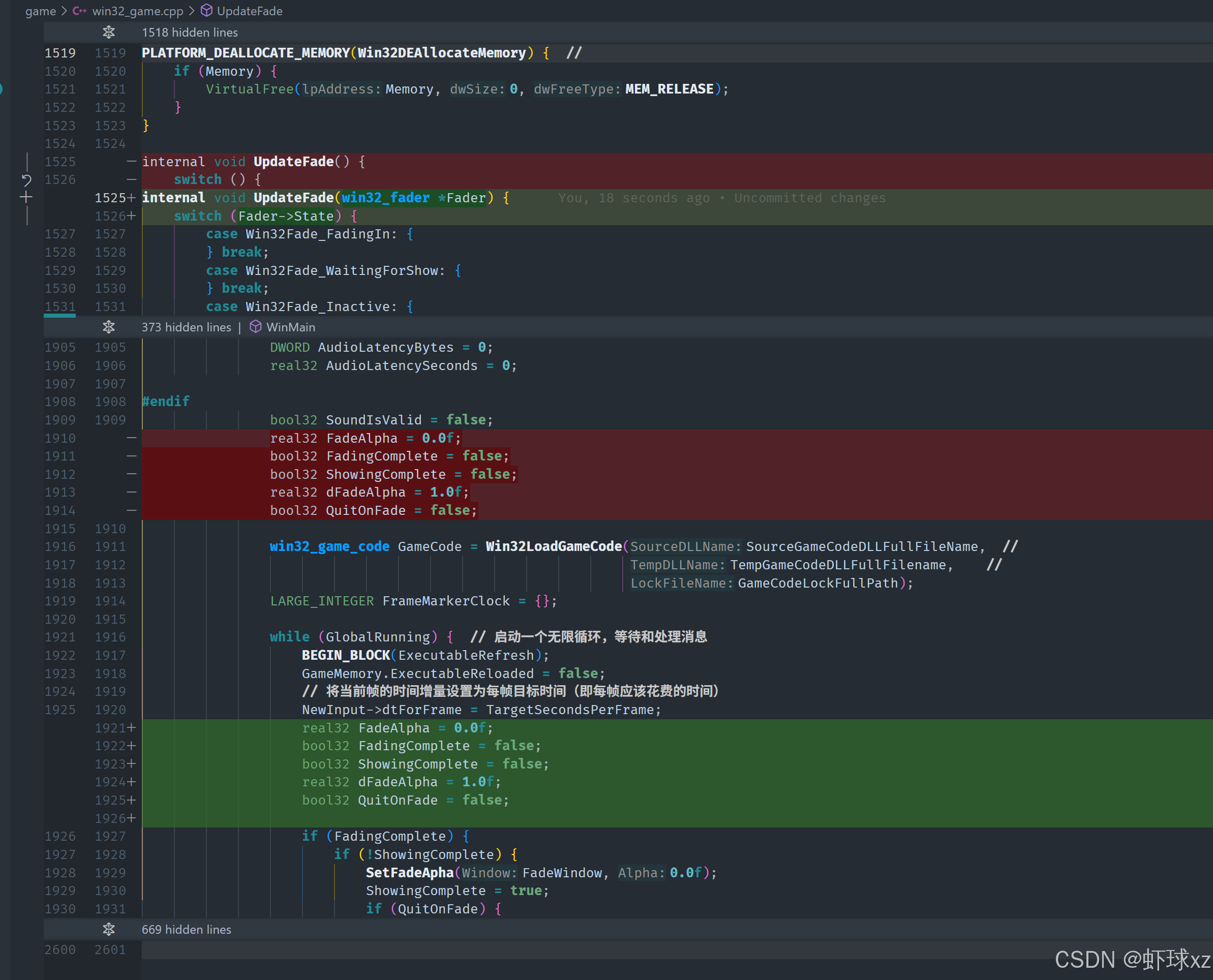Click the deleted QuitOnFade line 1914
The image size is (1213, 980).
point(365,511)
